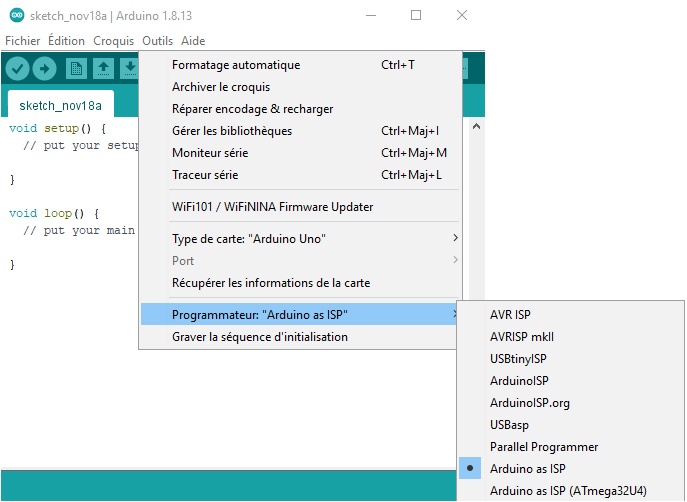Pick the checked Arduino as ISP option
This screenshot has height=502, width=687.
click(527, 469)
